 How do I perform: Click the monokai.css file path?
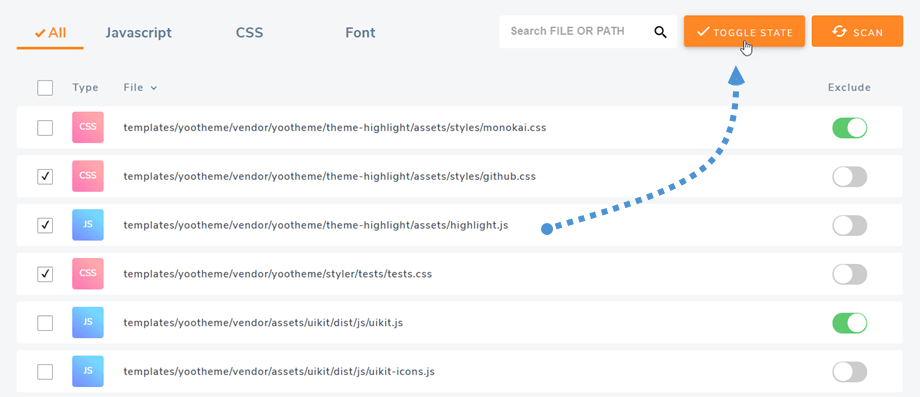click(334, 128)
